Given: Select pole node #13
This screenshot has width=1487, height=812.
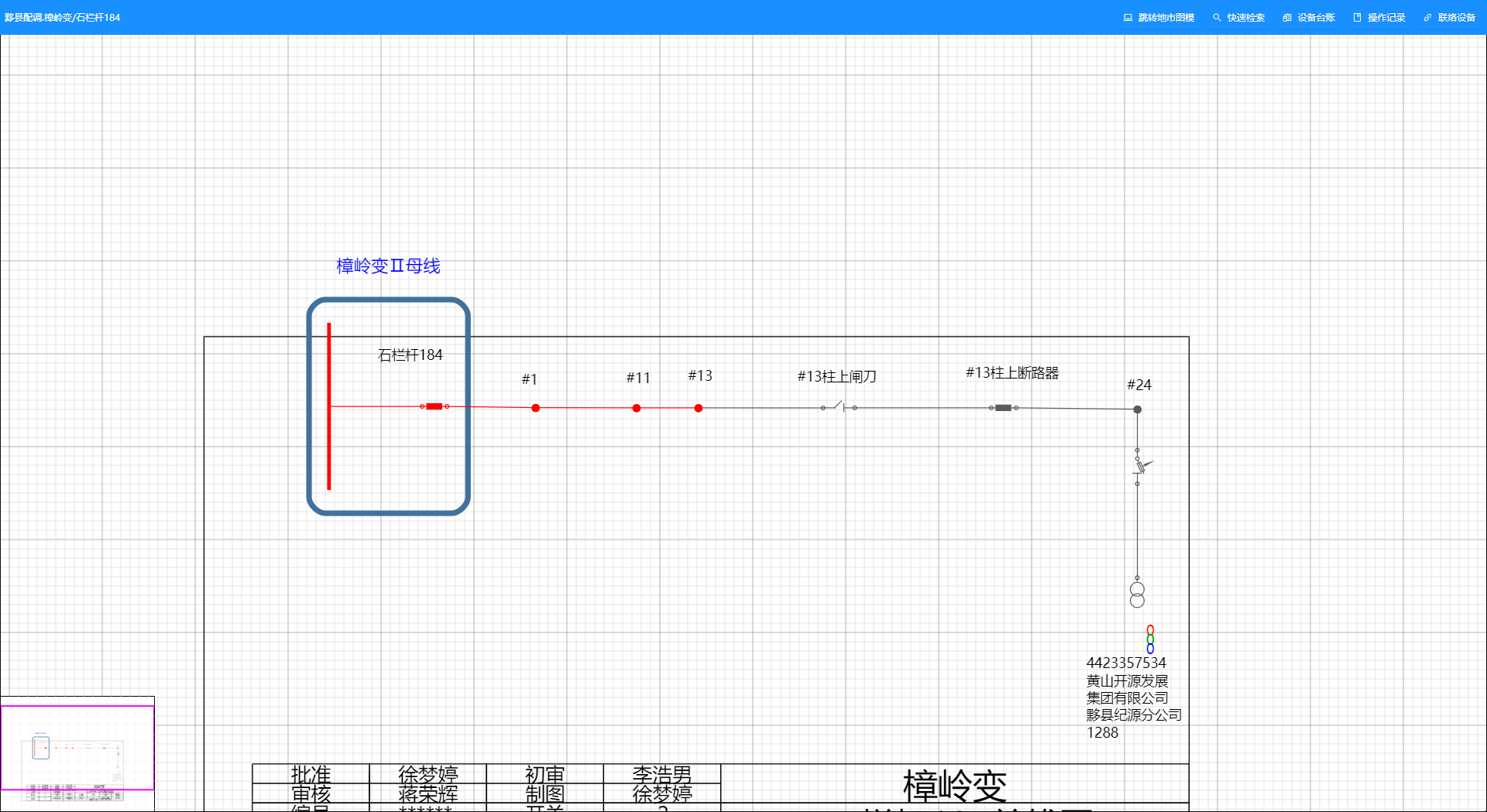Looking at the screenshot, I should tap(698, 408).
